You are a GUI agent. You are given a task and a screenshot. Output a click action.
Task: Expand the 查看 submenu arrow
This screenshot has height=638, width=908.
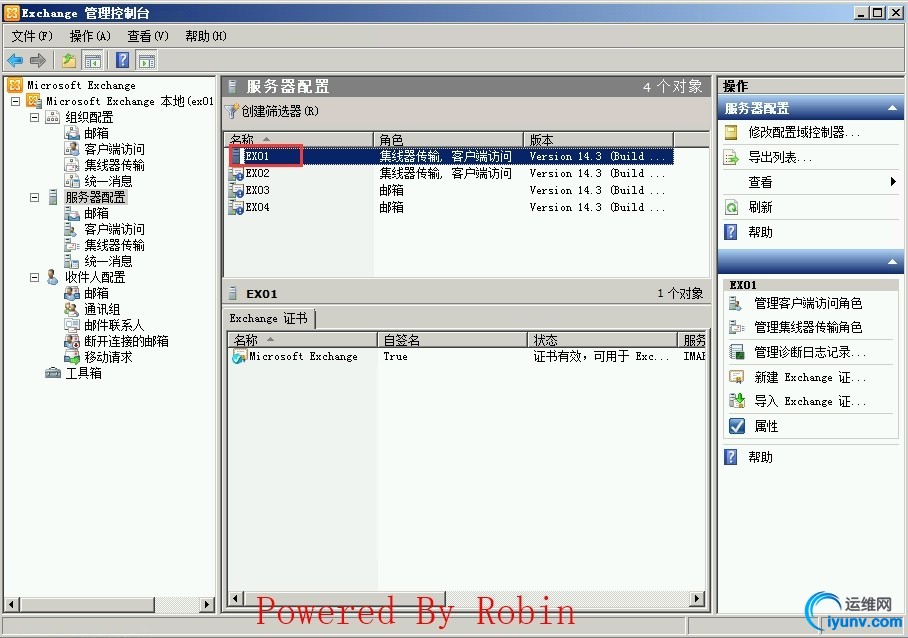tap(893, 182)
